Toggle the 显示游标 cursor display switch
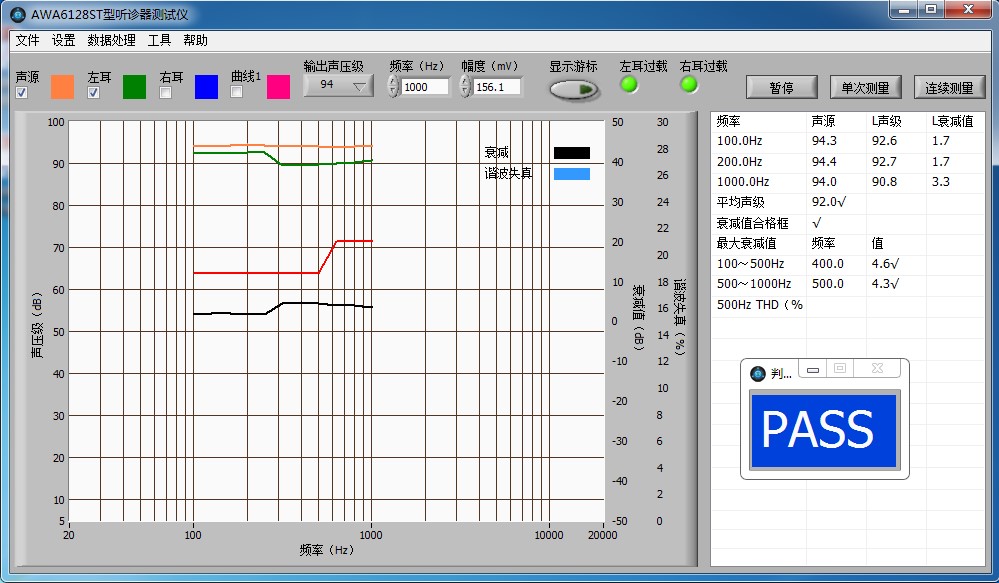Image resolution: width=999 pixels, height=583 pixels. (574, 89)
